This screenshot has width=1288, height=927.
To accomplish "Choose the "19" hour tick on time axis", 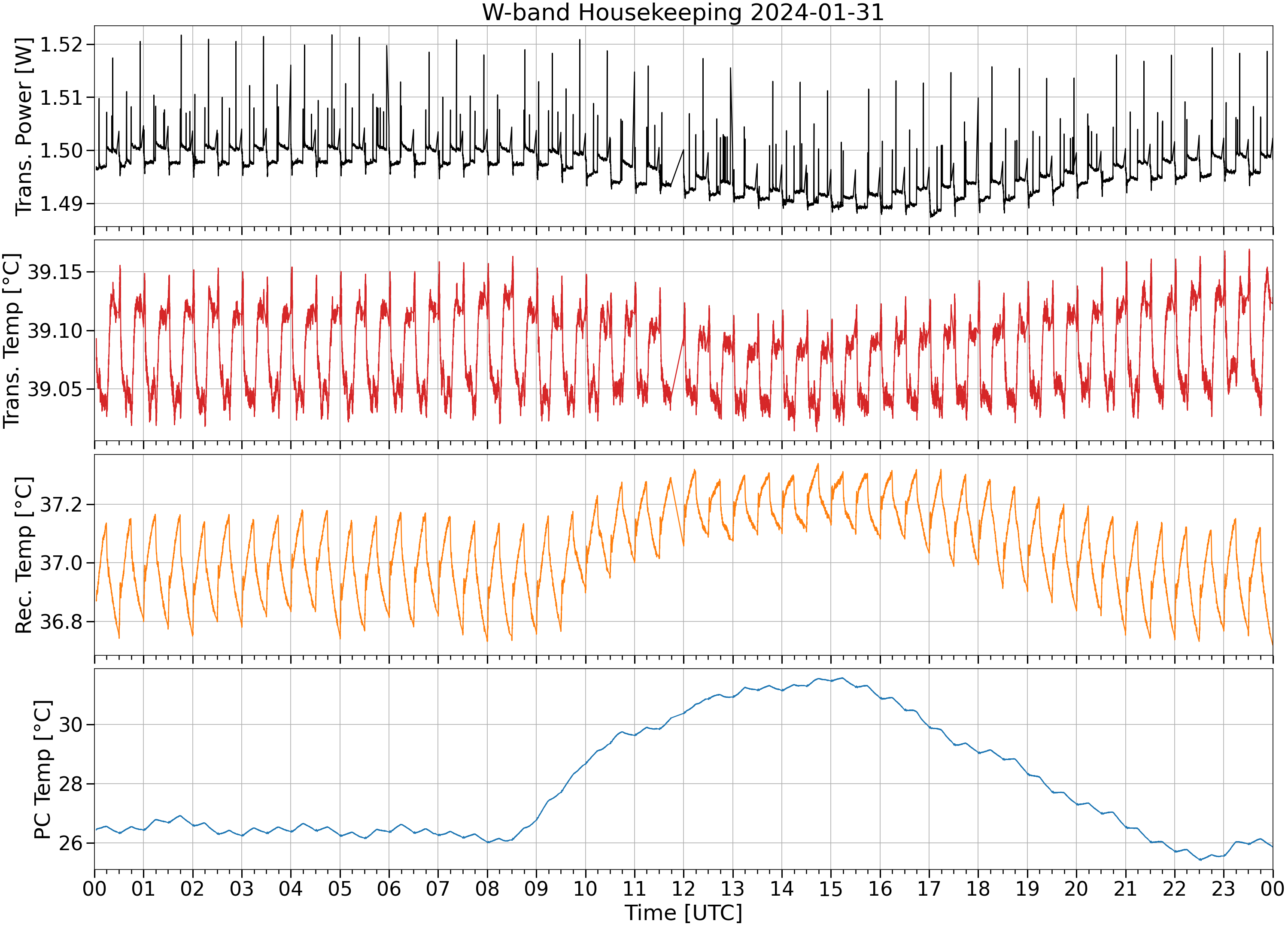I will [1027, 888].
